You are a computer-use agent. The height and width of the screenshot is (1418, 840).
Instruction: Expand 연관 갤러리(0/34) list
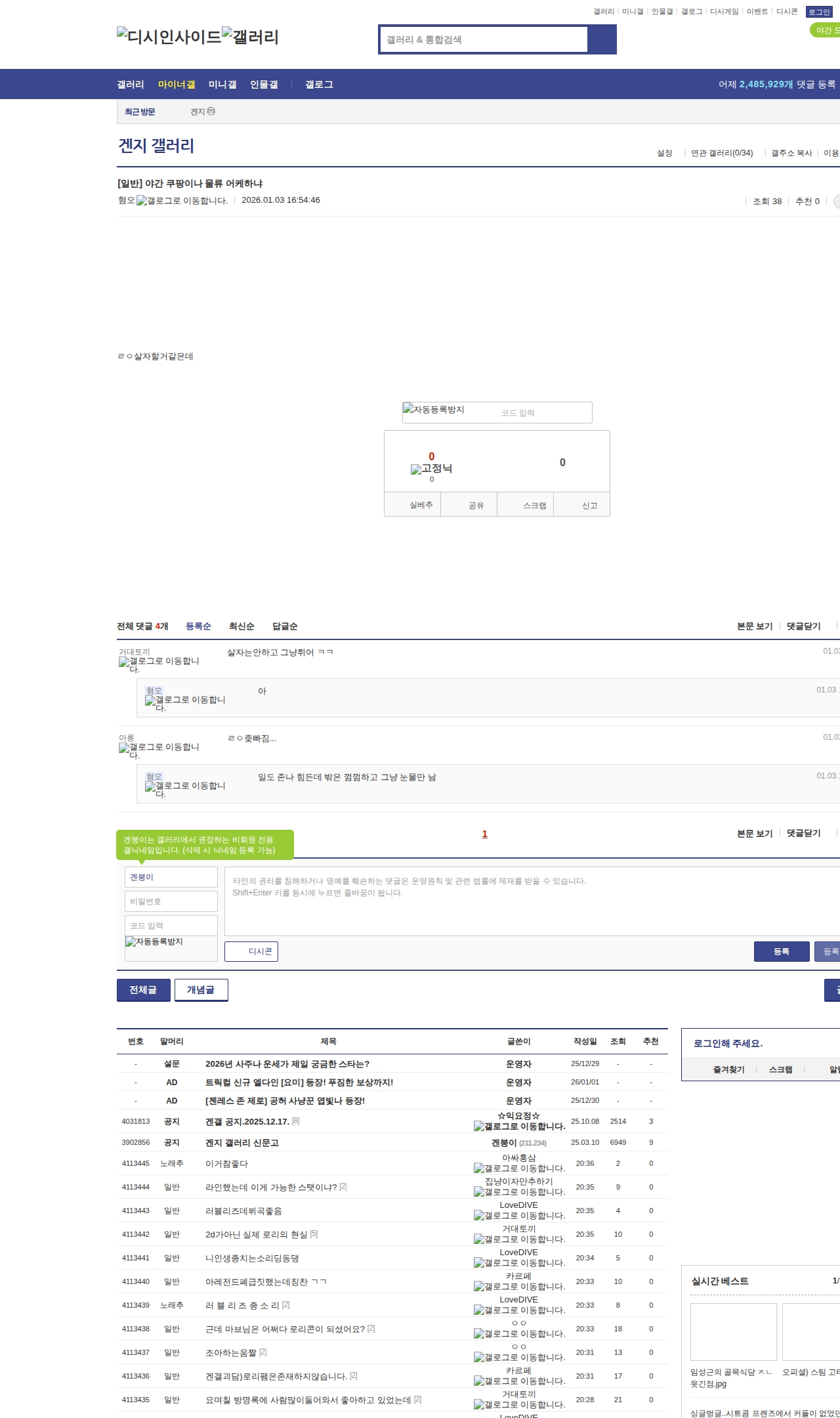(721, 153)
